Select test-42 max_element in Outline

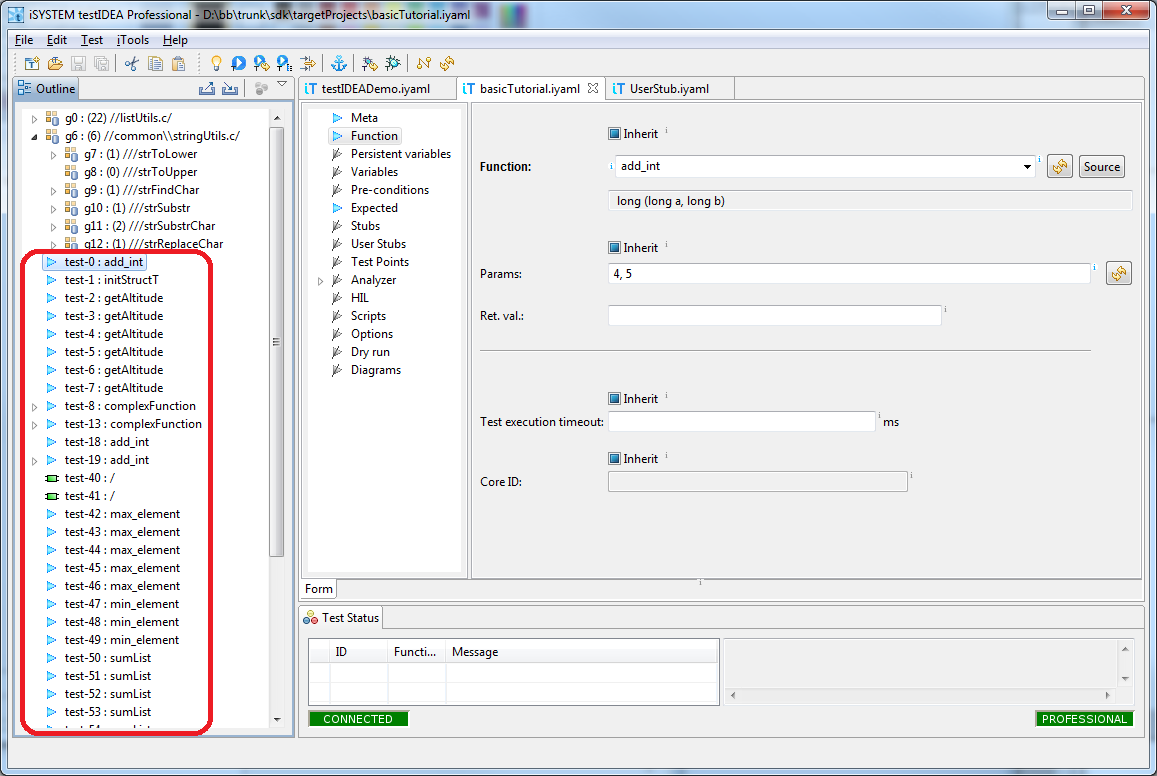point(122,514)
